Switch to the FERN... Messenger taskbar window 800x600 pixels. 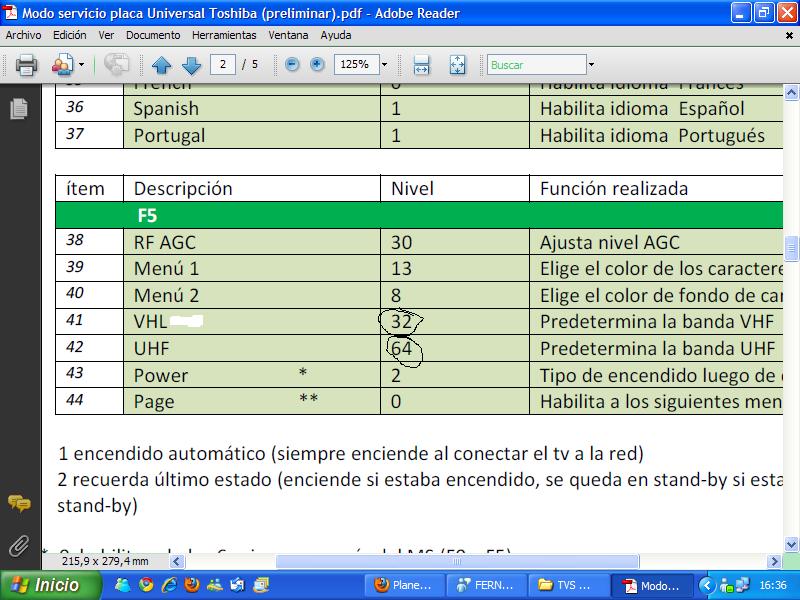(x=486, y=585)
